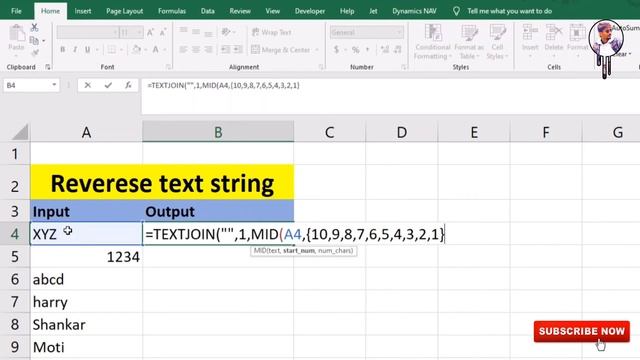Click the Paste icon in Clipboard group
The width and height of the screenshot is (640, 360).
click(x=17, y=33)
